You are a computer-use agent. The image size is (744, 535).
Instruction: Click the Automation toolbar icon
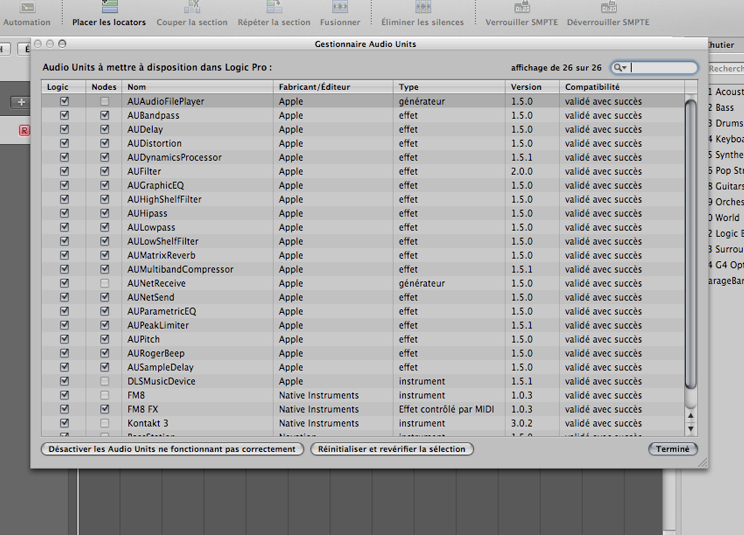click(28, 7)
